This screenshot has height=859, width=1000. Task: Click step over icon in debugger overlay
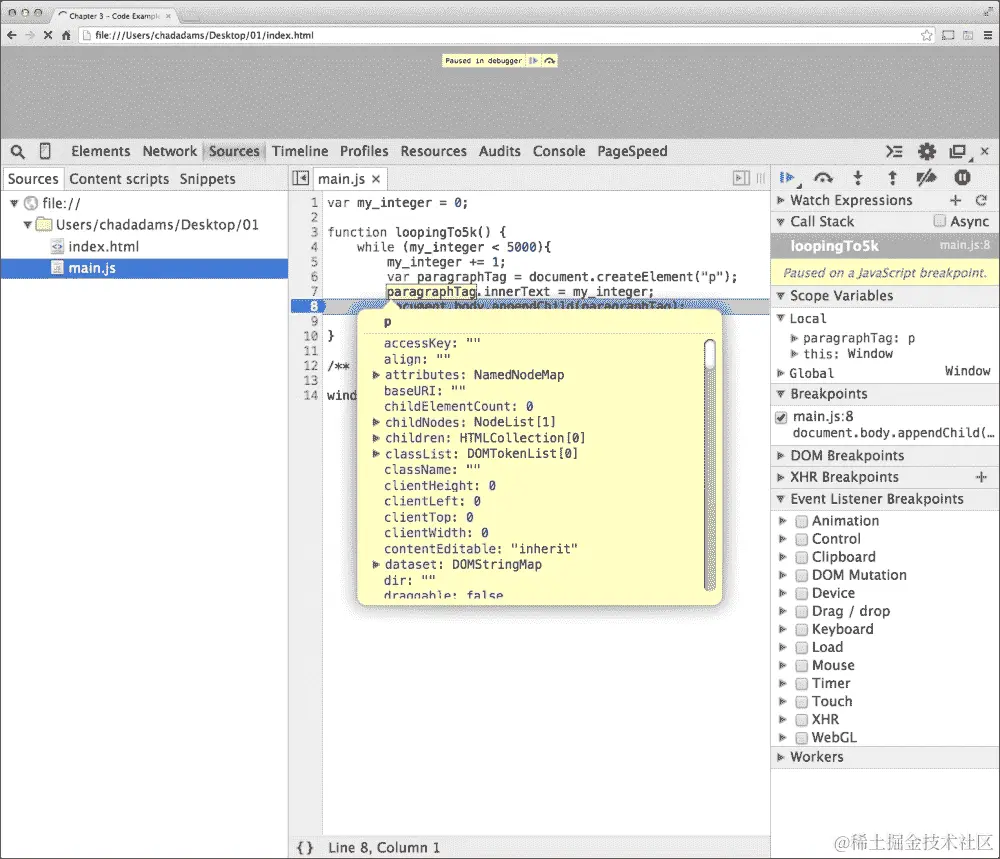[x=550, y=61]
